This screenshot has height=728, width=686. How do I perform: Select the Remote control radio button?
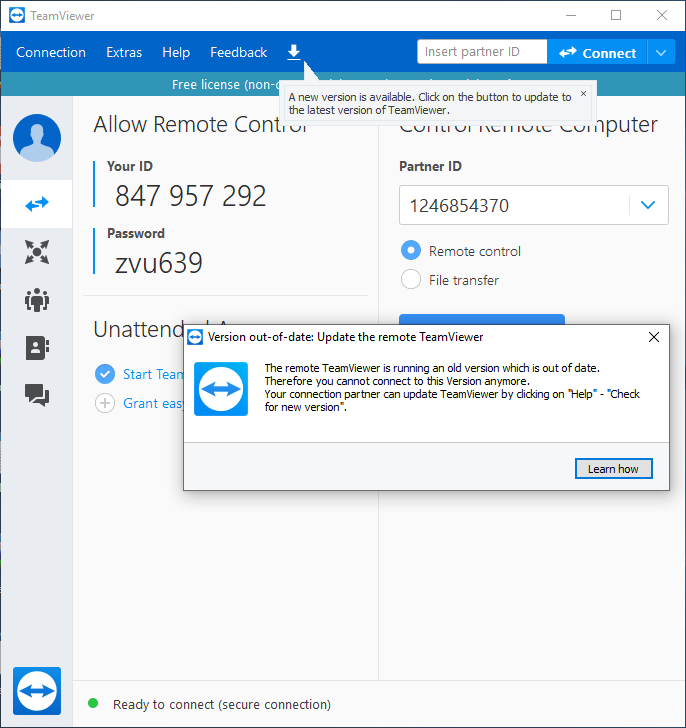coord(411,251)
